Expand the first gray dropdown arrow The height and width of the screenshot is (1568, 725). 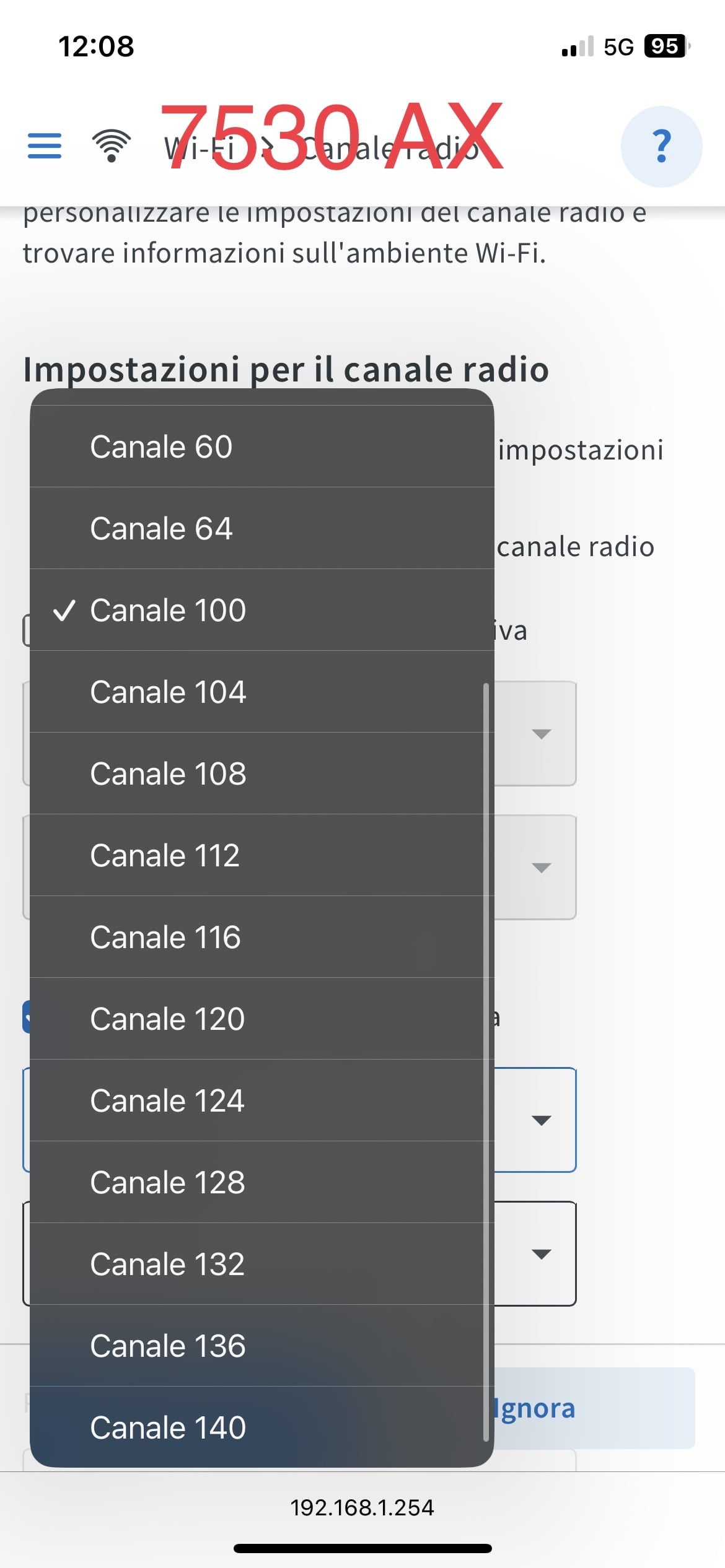542,733
